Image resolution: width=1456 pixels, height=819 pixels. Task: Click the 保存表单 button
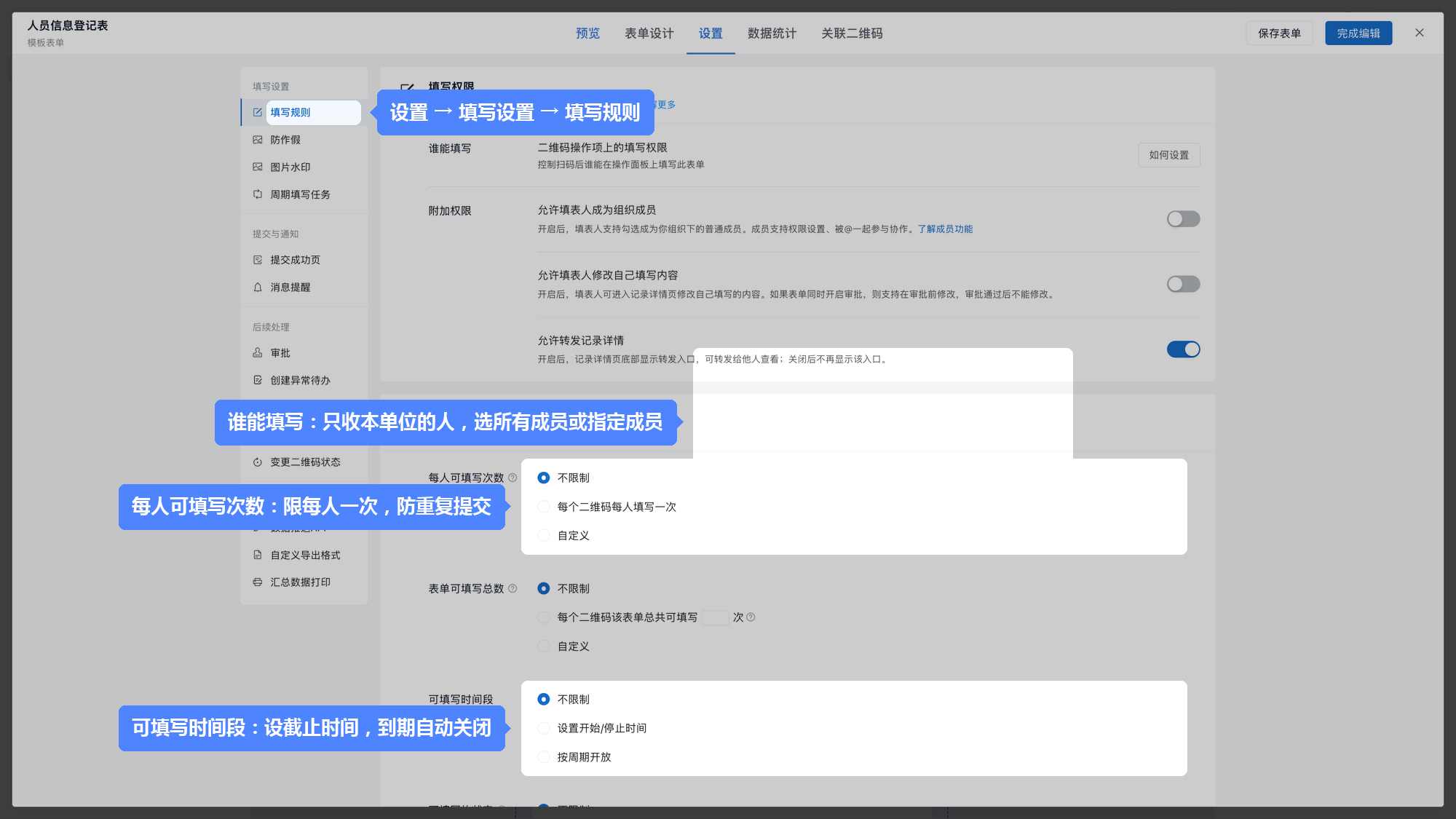click(1279, 33)
